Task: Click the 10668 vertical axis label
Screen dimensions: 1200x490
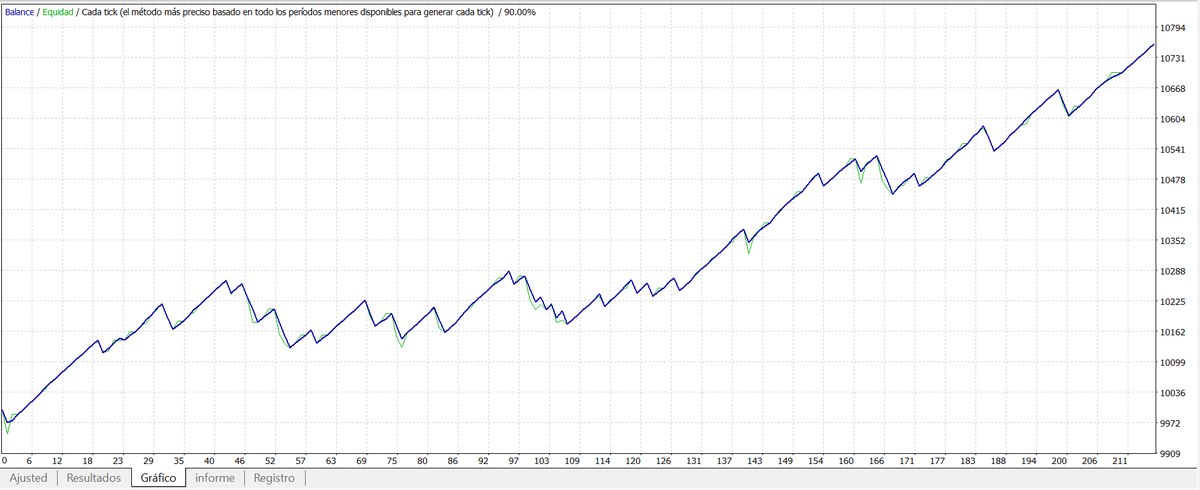Action: [x=1174, y=89]
